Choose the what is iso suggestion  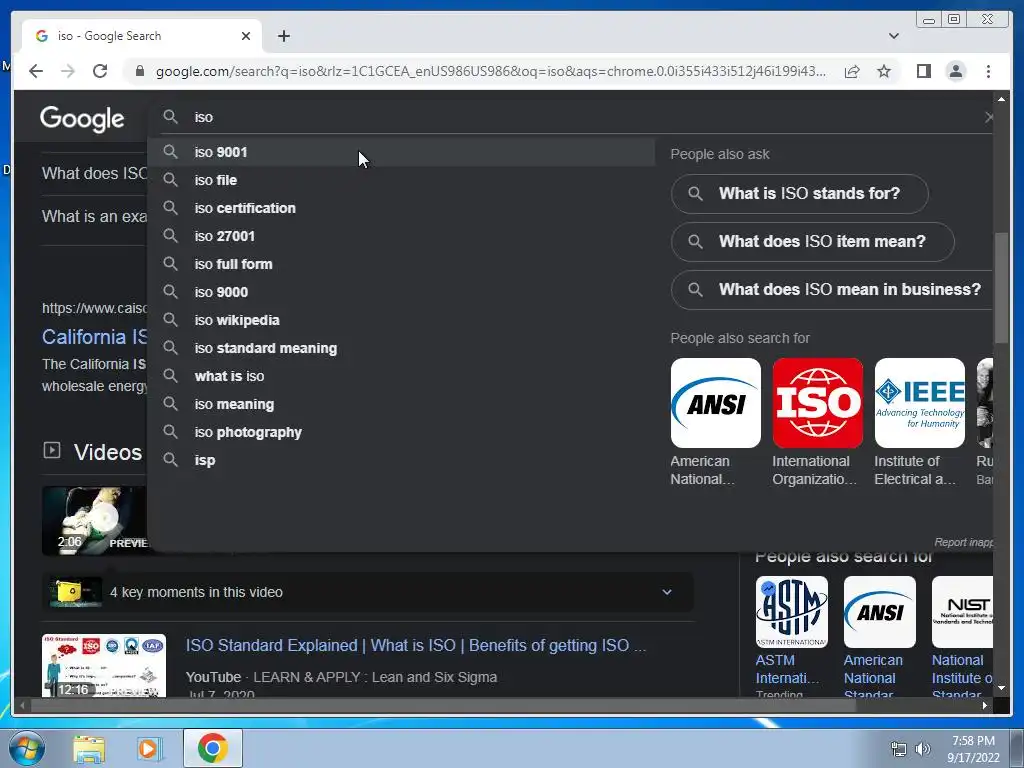pyautogui.click(x=402, y=377)
